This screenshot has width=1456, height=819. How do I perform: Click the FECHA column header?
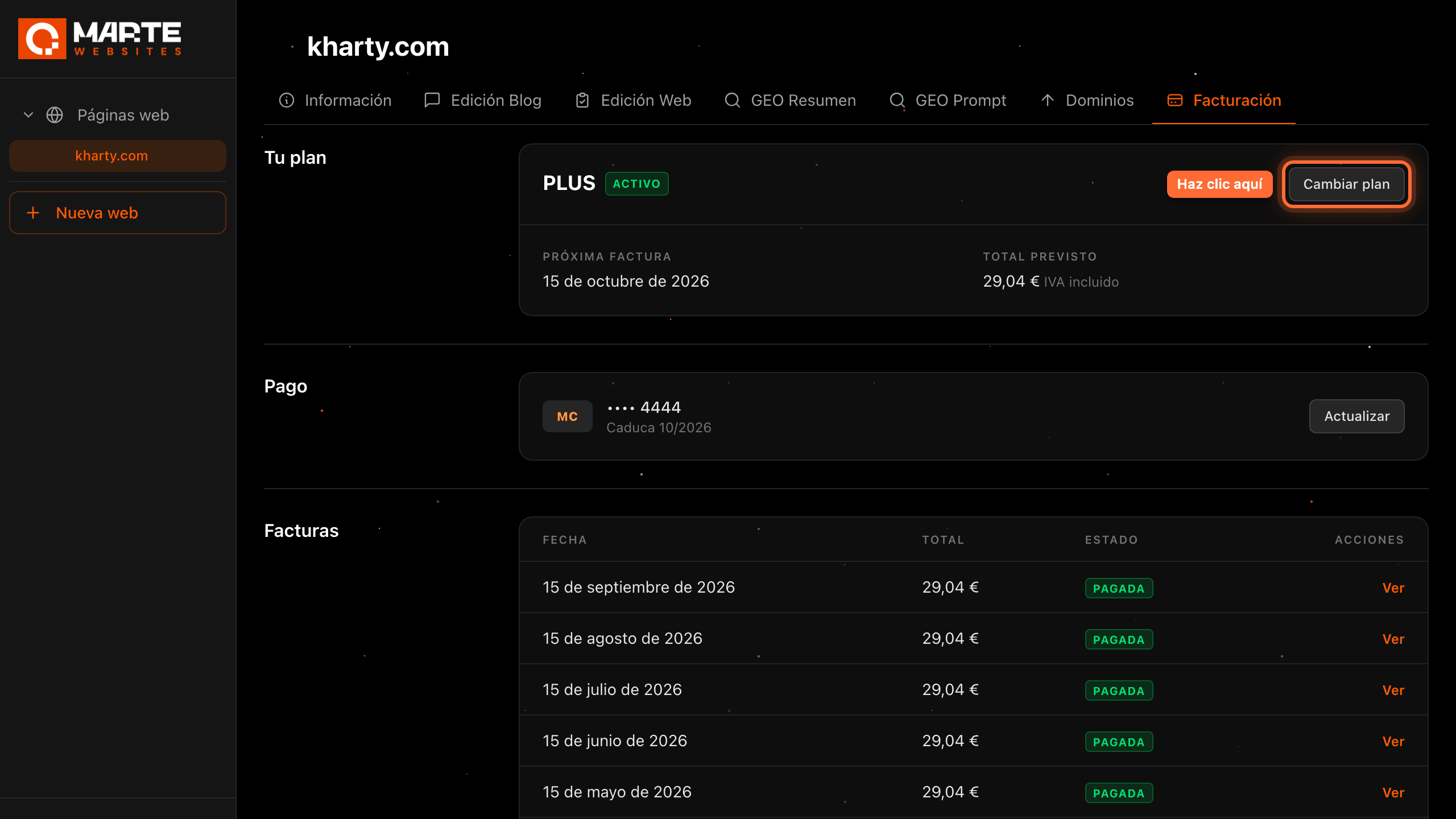tap(564, 540)
